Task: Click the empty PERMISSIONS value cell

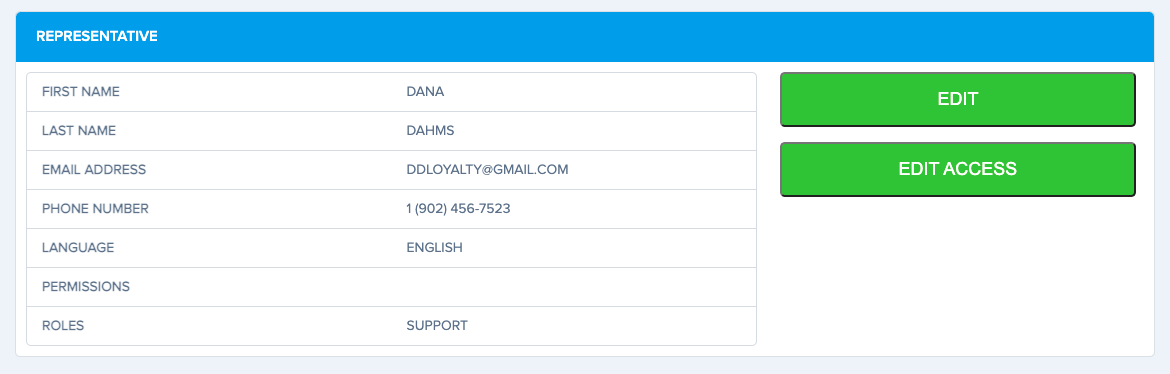Action: point(575,287)
